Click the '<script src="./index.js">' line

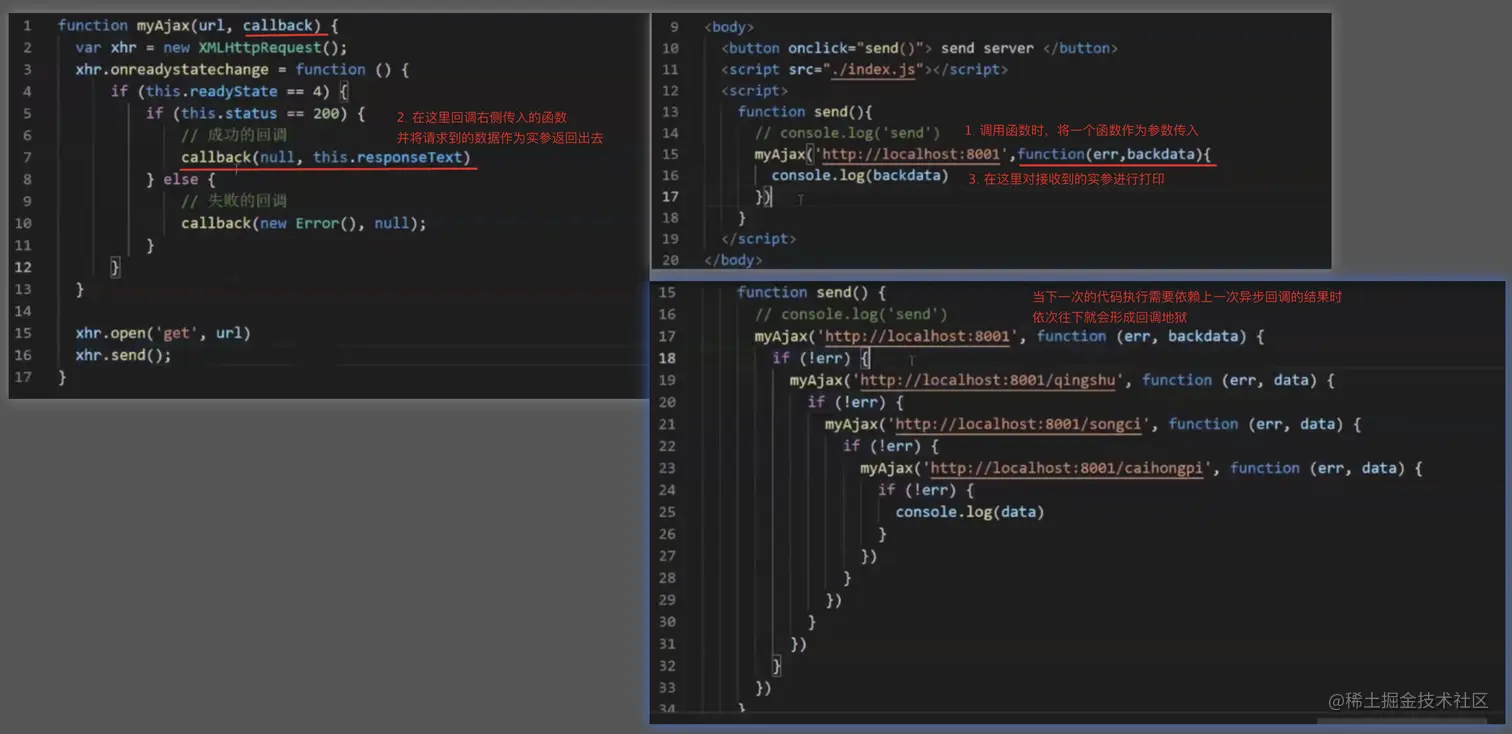(864, 69)
